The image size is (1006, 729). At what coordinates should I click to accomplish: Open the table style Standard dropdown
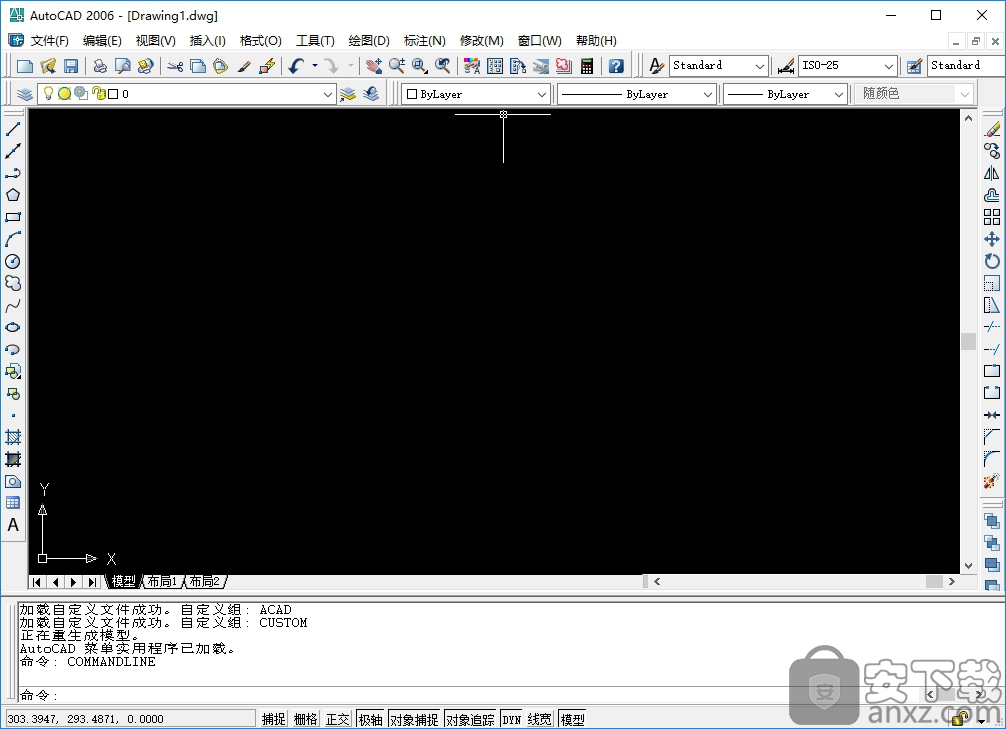pos(966,65)
